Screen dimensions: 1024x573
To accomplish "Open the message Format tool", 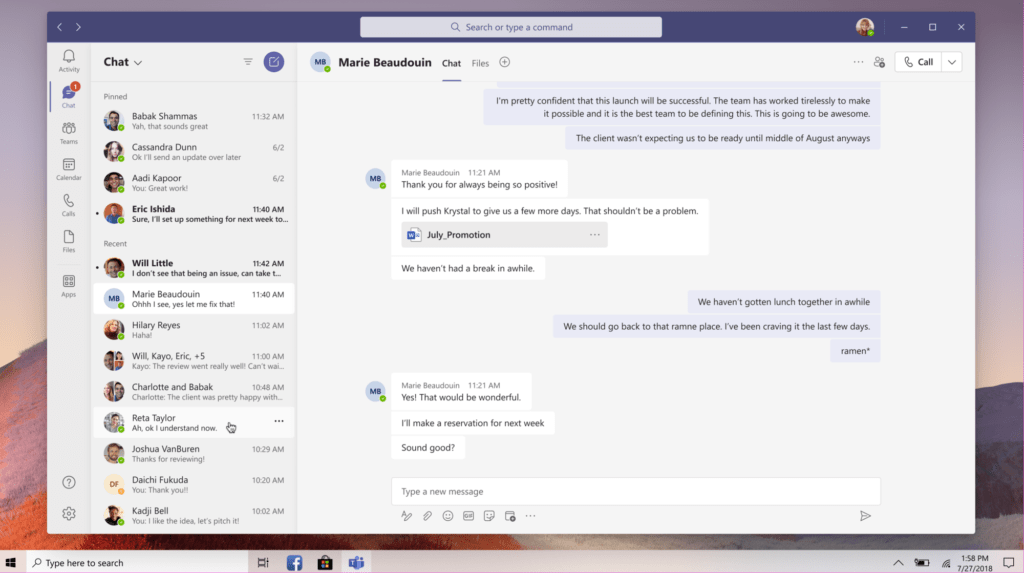I will (x=406, y=516).
